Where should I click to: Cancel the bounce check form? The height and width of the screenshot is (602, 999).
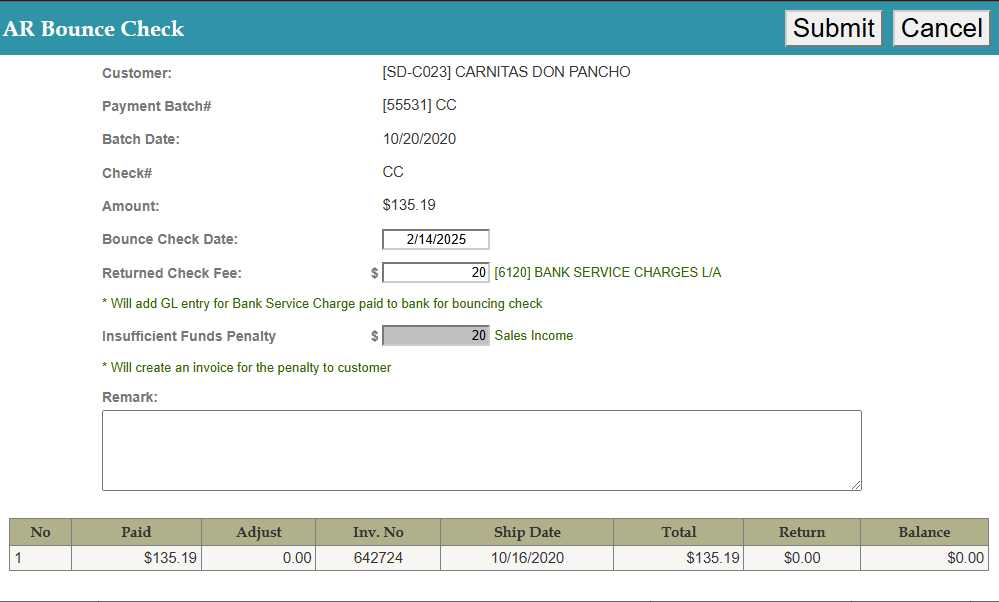941,28
